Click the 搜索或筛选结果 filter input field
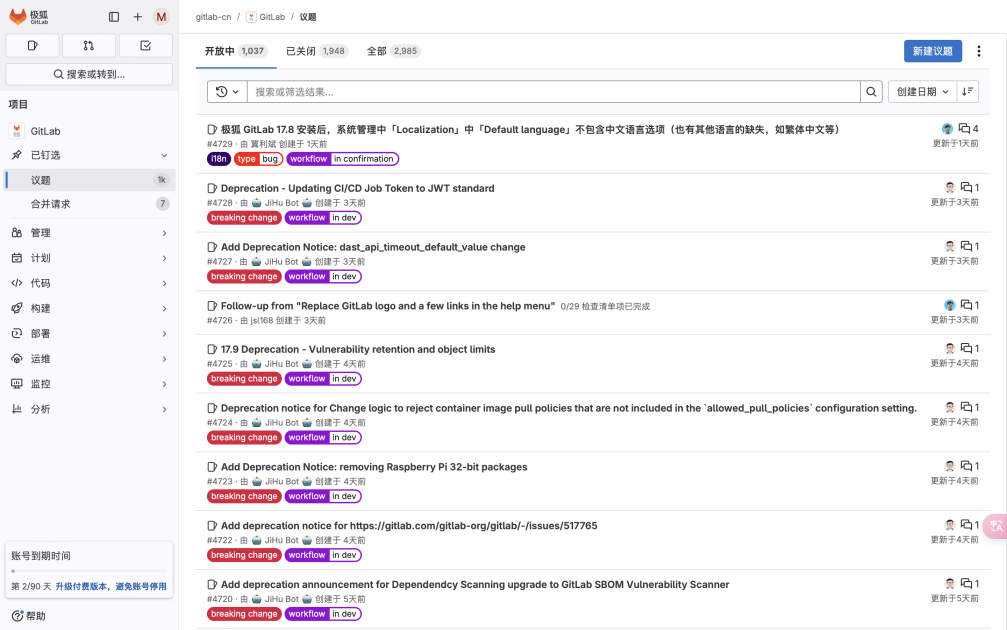This screenshot has width=1007, height=630. coord(553,92)
